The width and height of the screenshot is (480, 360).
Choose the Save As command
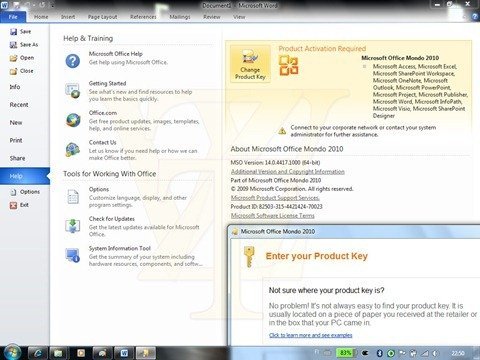24,45
